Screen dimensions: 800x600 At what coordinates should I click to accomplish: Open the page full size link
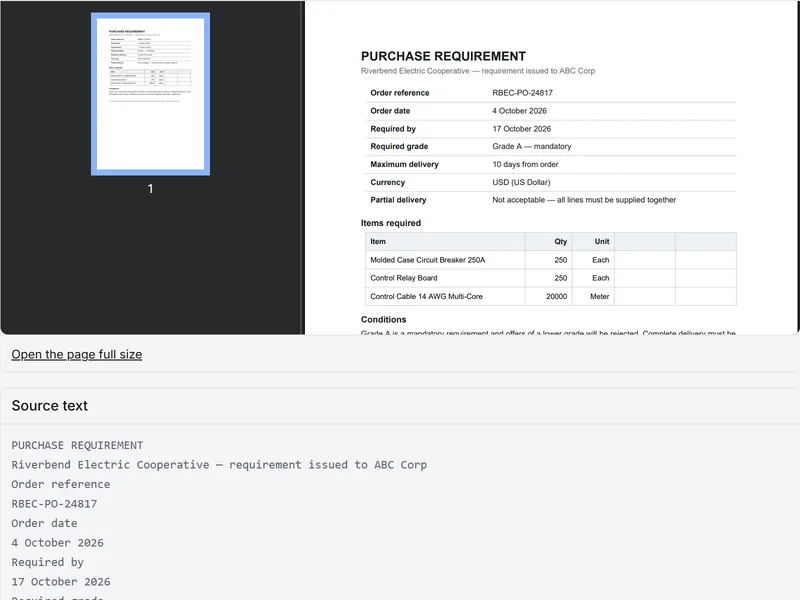77,354
